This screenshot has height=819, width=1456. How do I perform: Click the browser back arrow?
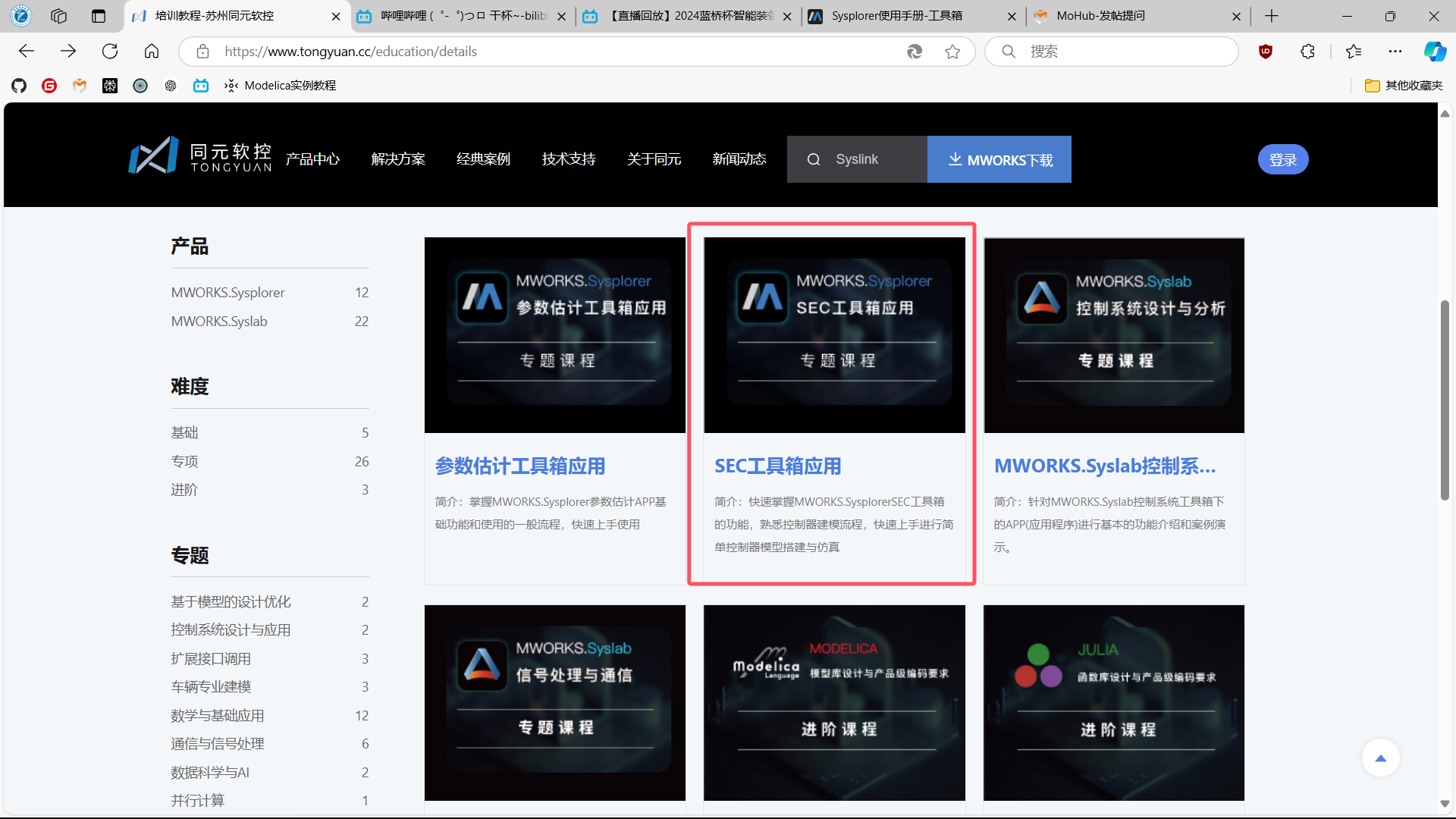[x=27, y=51]
